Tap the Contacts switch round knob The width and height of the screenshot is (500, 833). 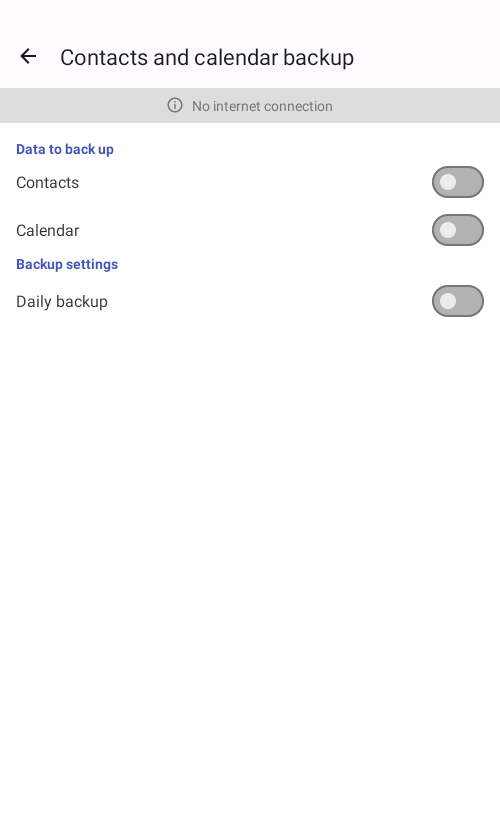click(x=448, y=182)
